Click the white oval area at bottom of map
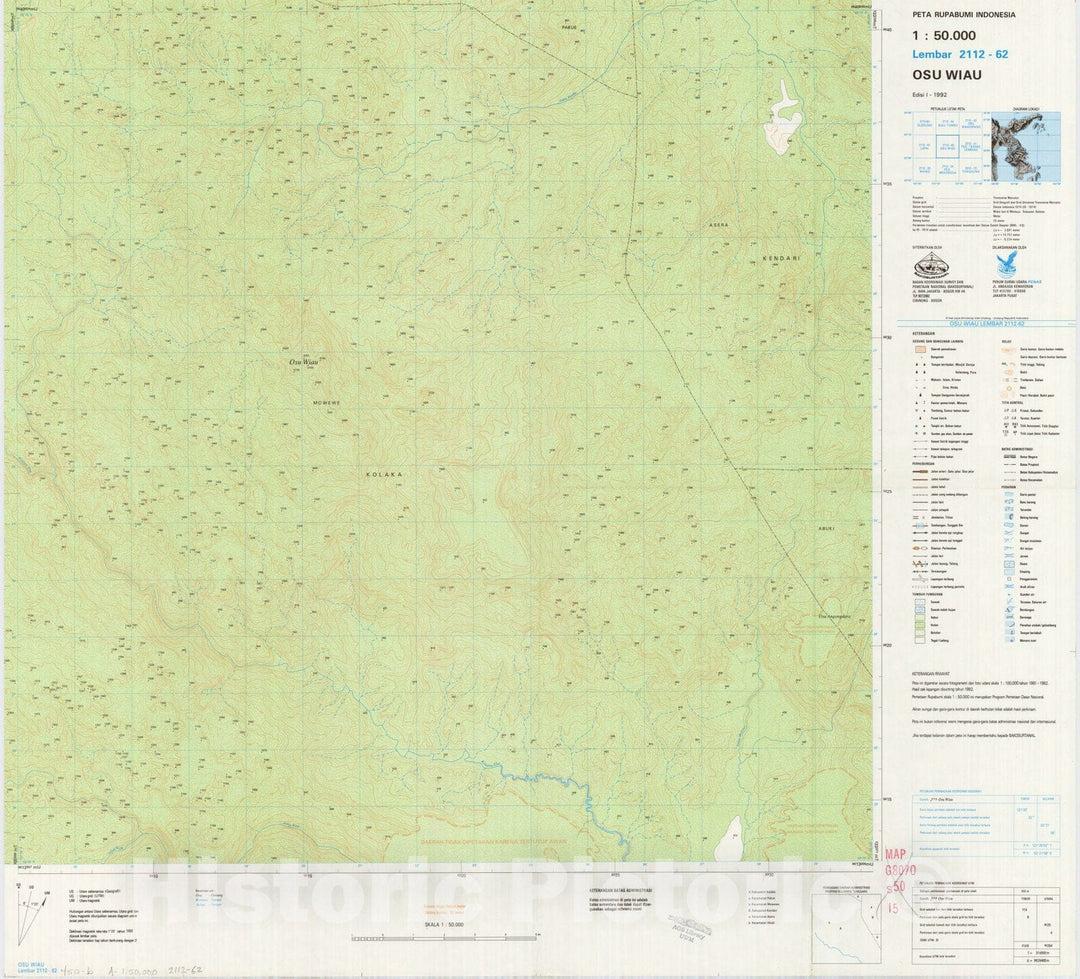The image size is (1080, 979). click(729, 838)
